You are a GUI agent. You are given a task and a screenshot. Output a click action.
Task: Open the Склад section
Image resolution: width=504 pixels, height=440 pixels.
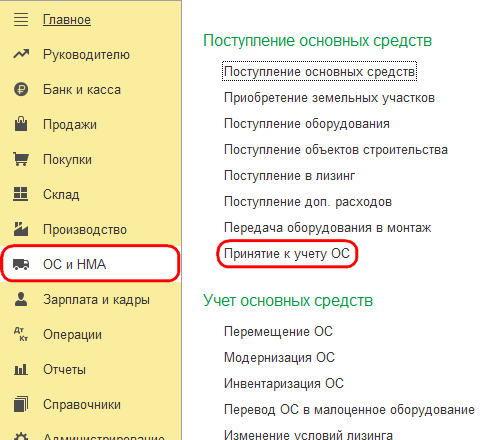coord(61,195)
